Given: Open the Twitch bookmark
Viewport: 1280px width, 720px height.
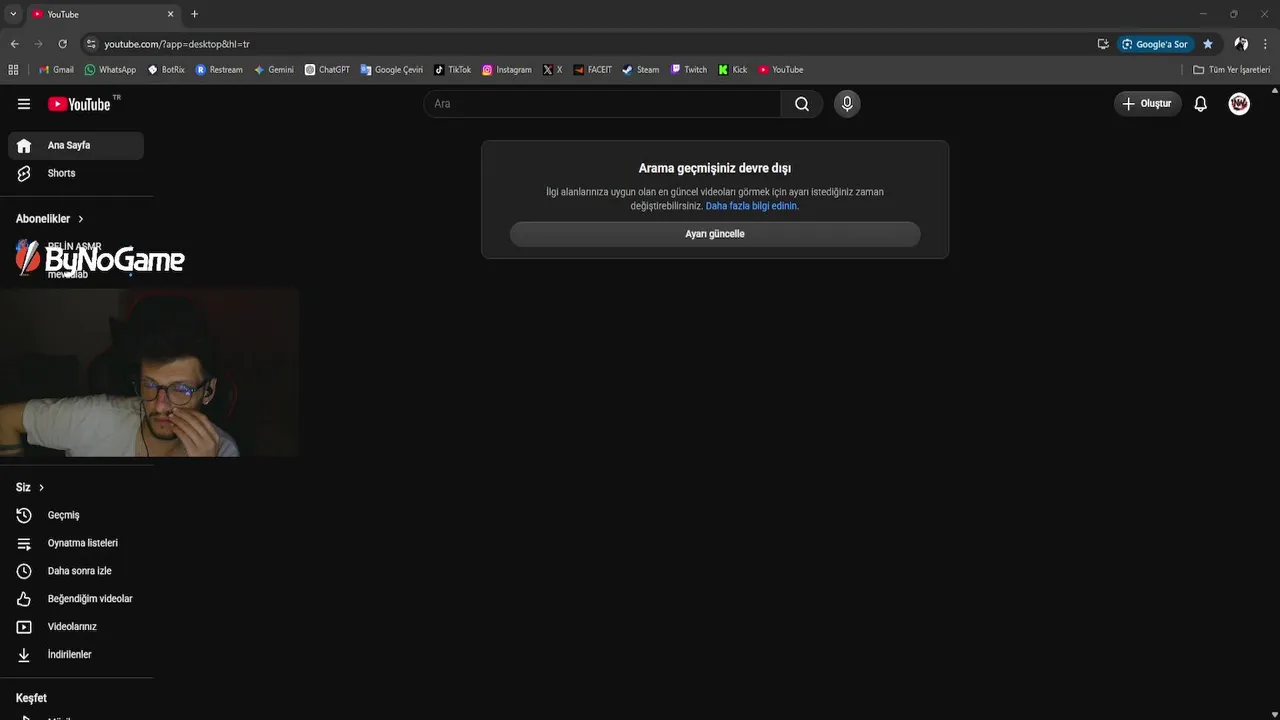Looking at the screenshot, I should click(688, 70).
